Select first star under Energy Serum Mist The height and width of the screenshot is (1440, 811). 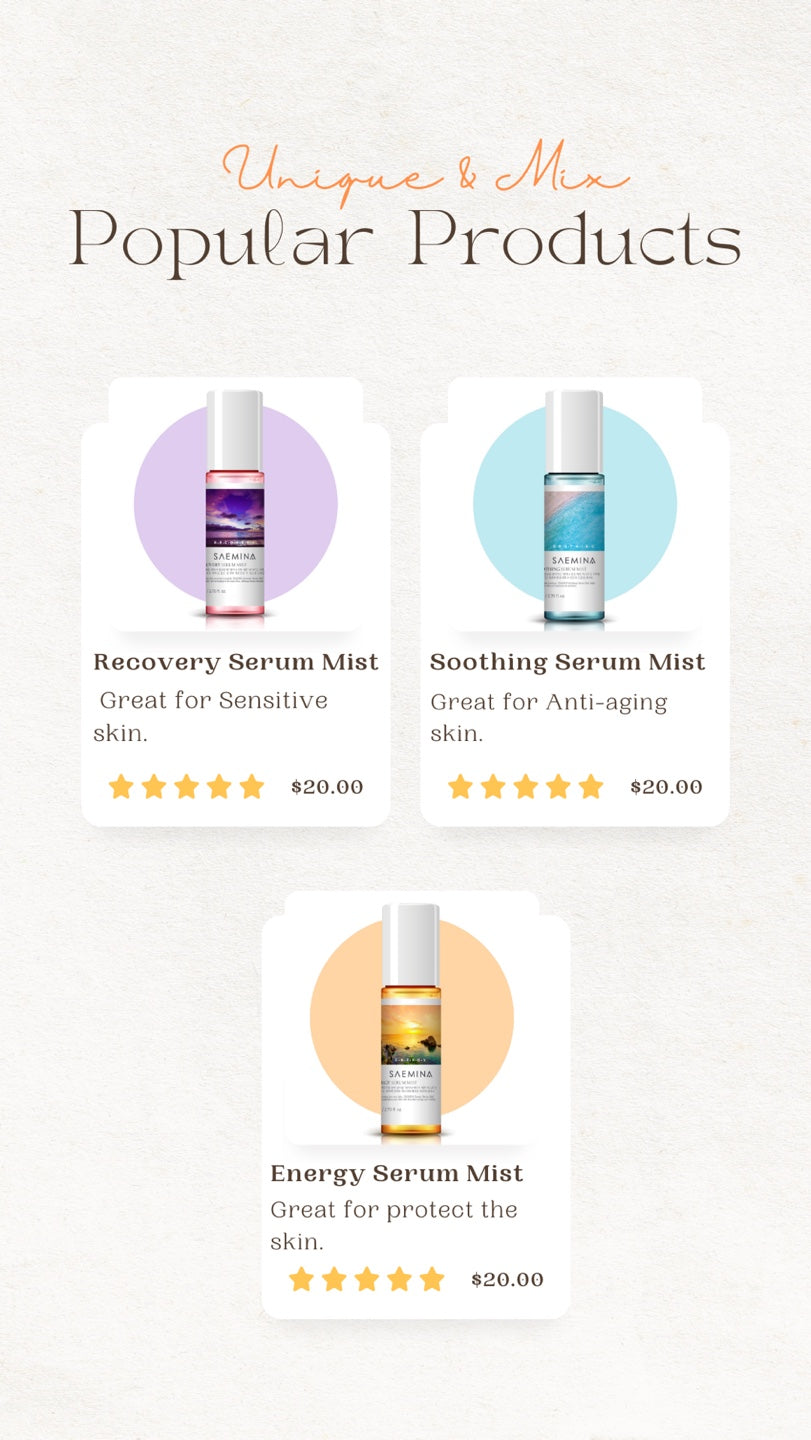[x=301, y=1279]
